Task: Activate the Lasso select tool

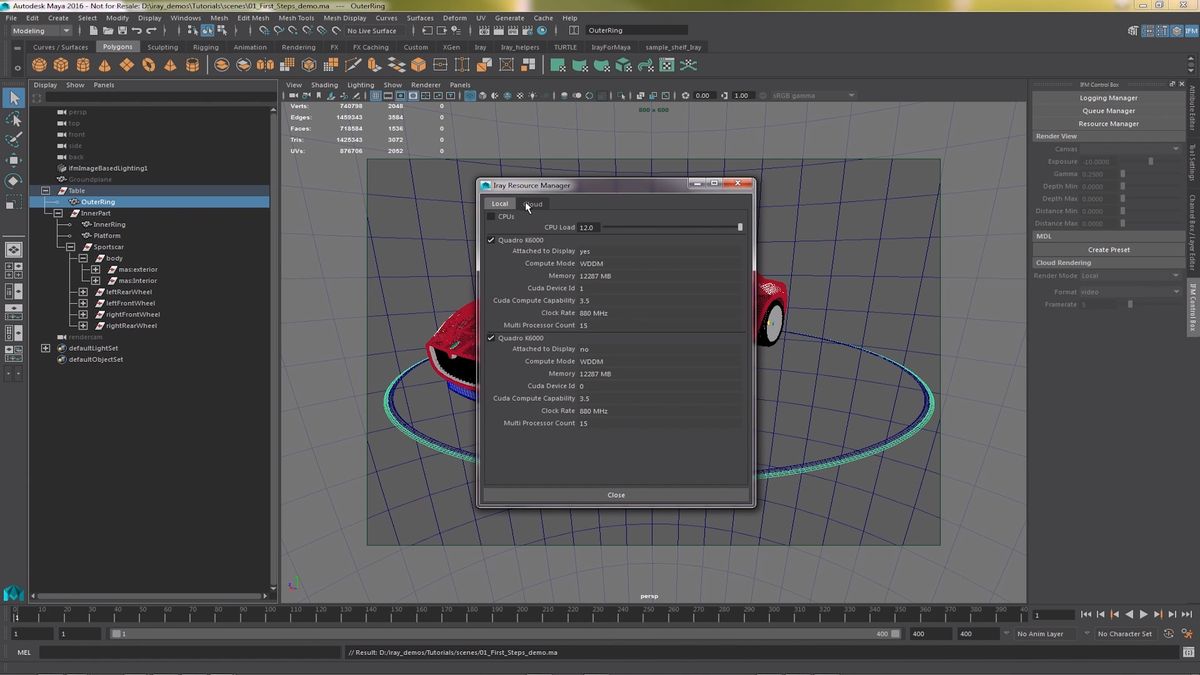Action: [x=14, y=119]
